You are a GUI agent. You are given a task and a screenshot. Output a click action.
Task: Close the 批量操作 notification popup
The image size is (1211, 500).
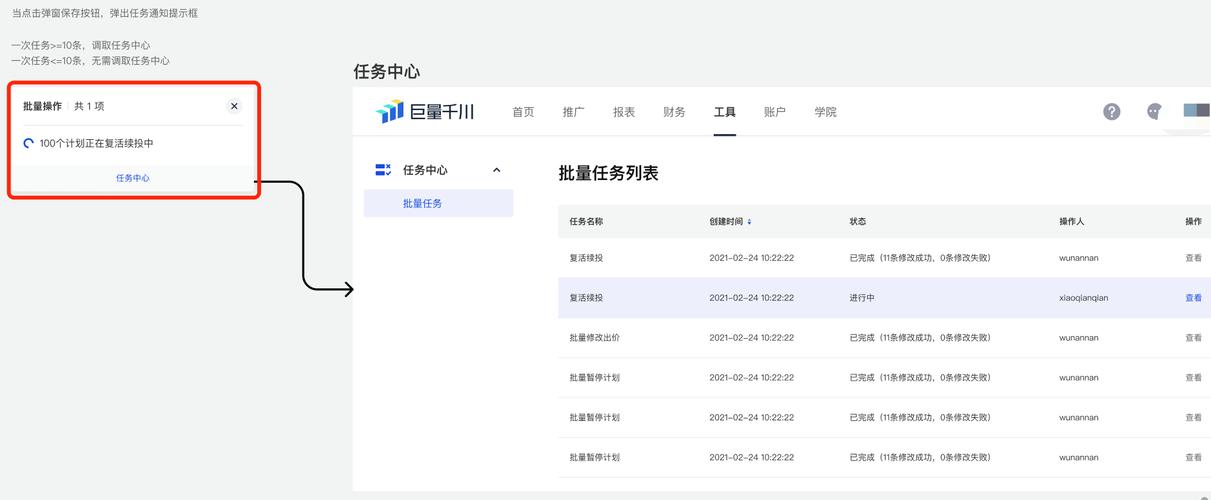tap(234, 106)
